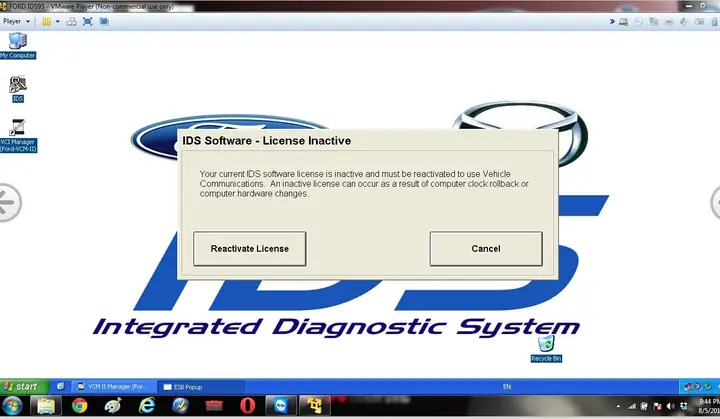Open the Windows 7 Start orb
720x419 pixels.
click(12, 406)
